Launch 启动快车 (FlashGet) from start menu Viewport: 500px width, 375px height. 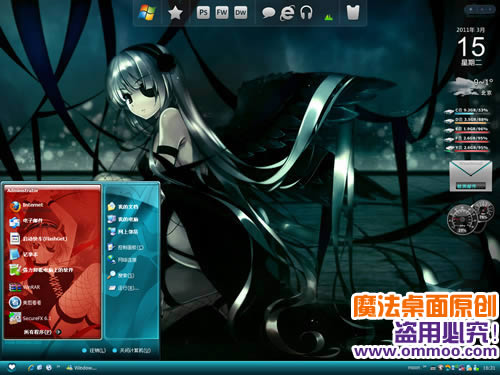tap(38, 239)
